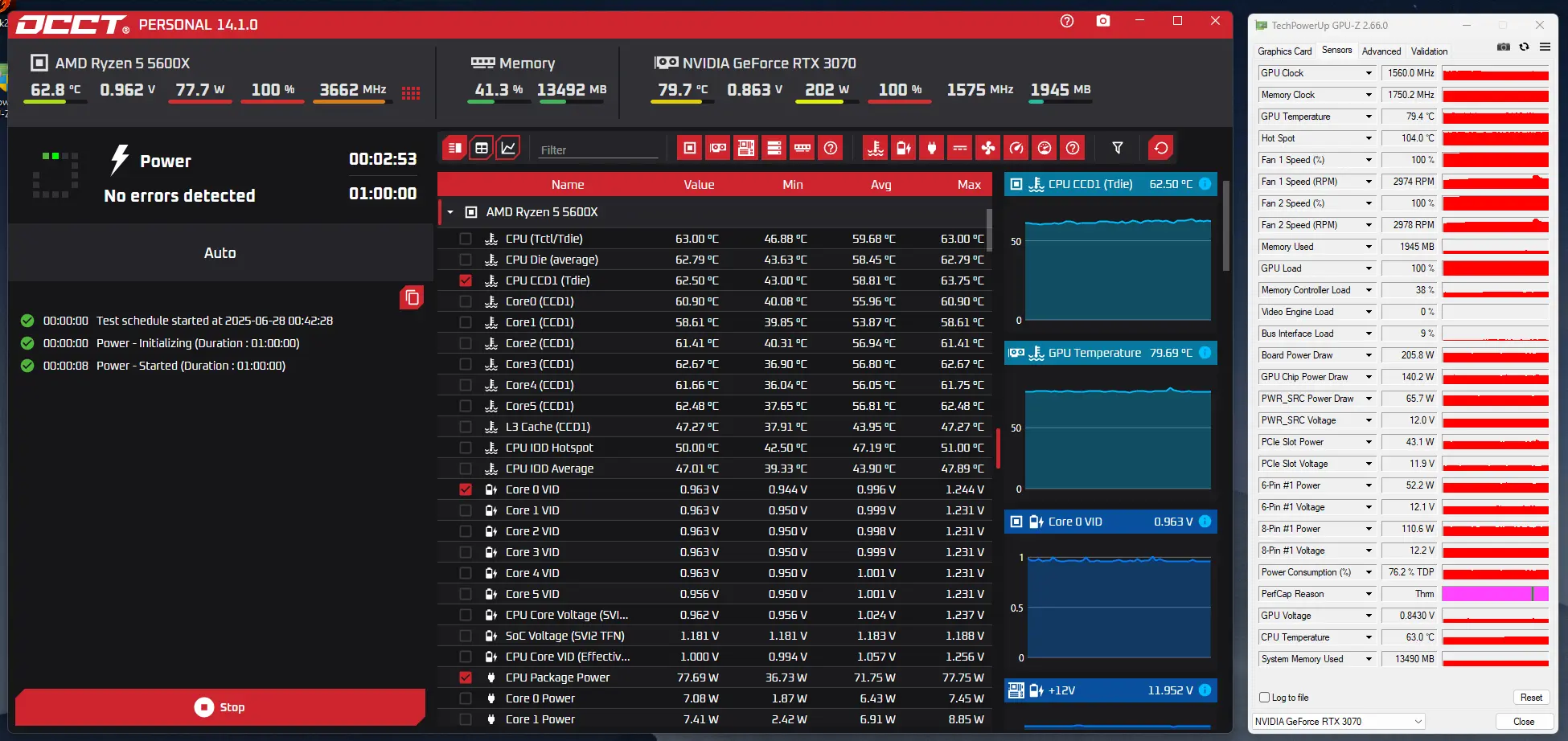Filter sensors by fan icon
Screen dimensions: 1568x741
pos(988,148)
